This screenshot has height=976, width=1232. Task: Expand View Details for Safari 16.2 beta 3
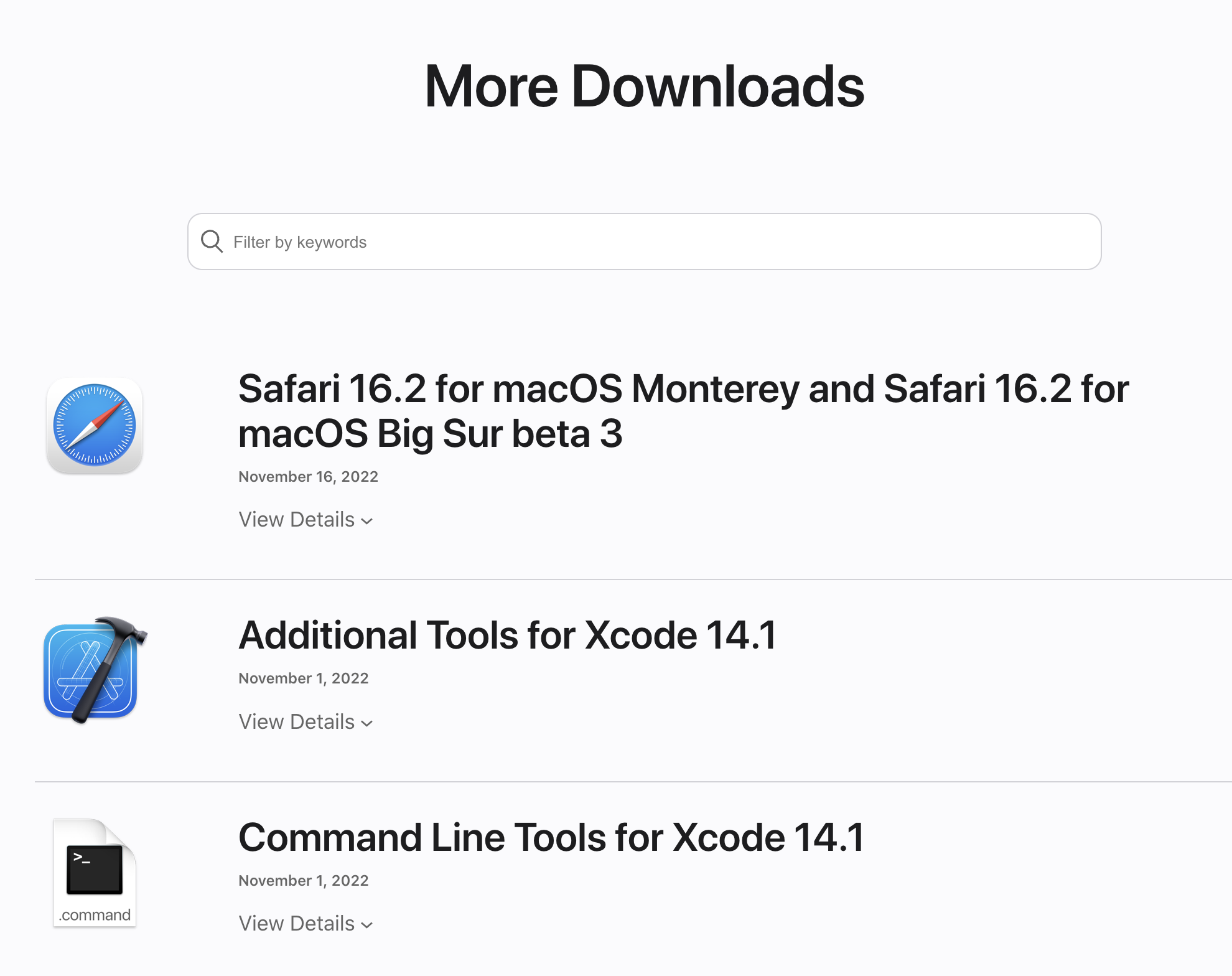point(306,519)
